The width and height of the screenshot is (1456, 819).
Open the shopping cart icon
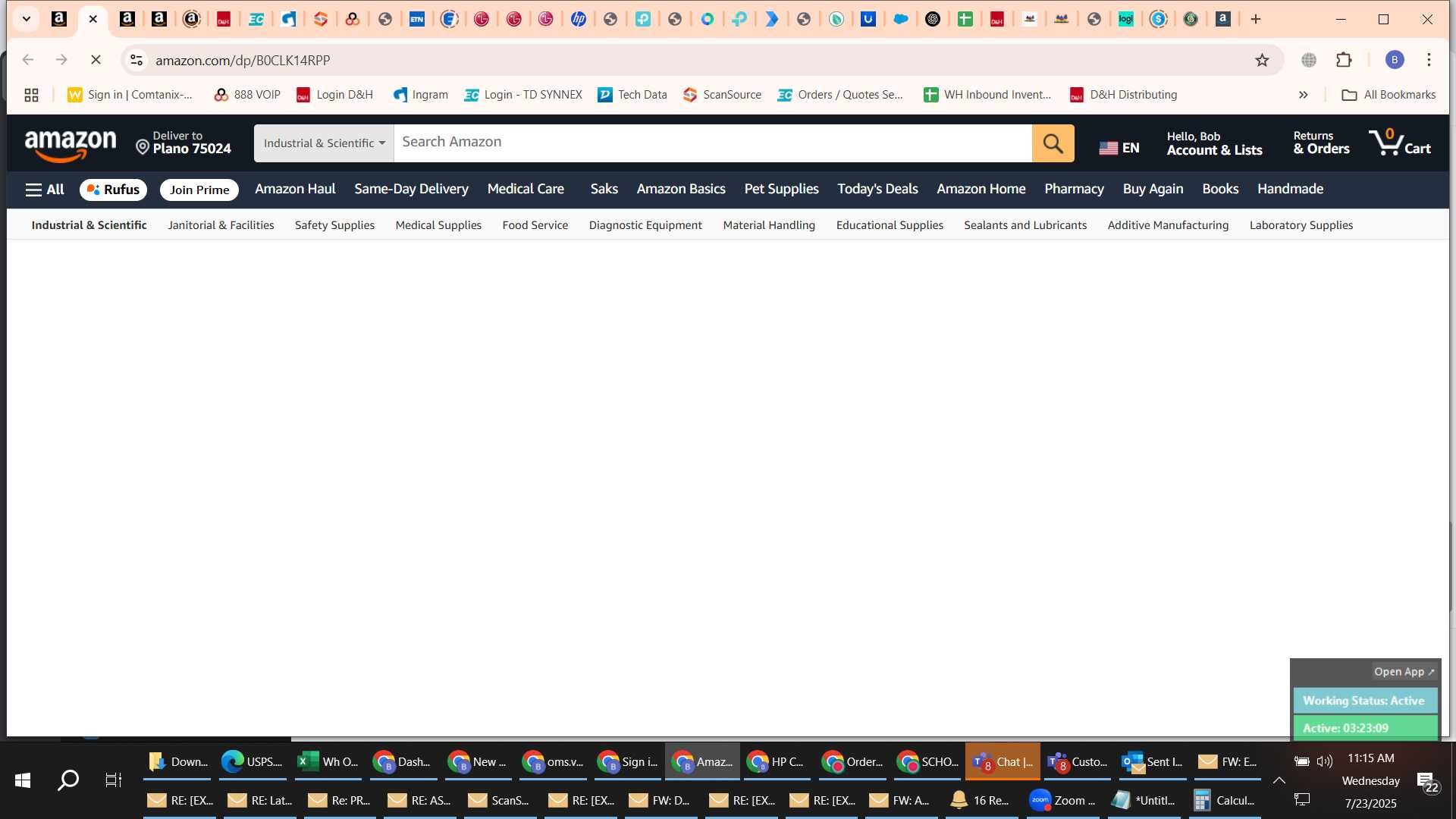[1400, 142]
